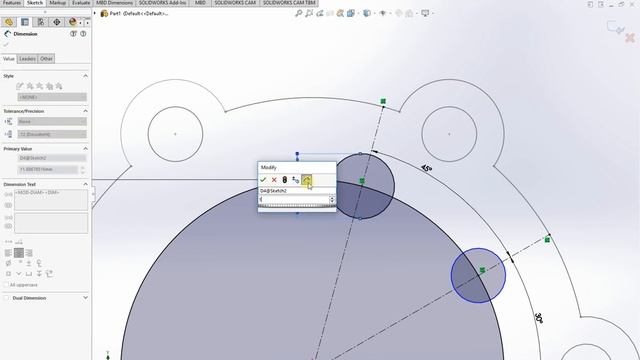Click the Zoom to Area icon
Screen dimensions: 640x360
point(309,13)
